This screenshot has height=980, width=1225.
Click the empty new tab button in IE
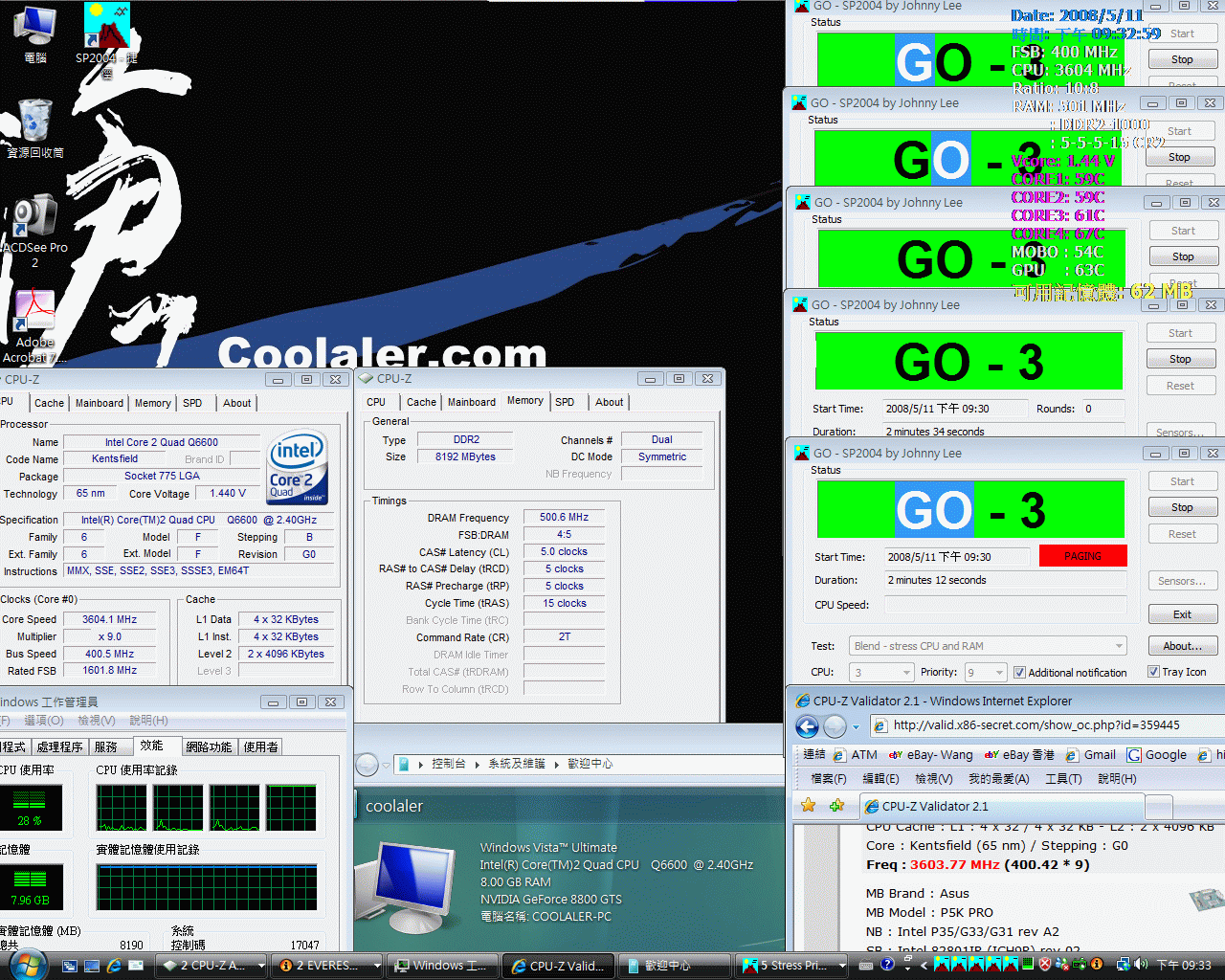[x=1159, y=807]
